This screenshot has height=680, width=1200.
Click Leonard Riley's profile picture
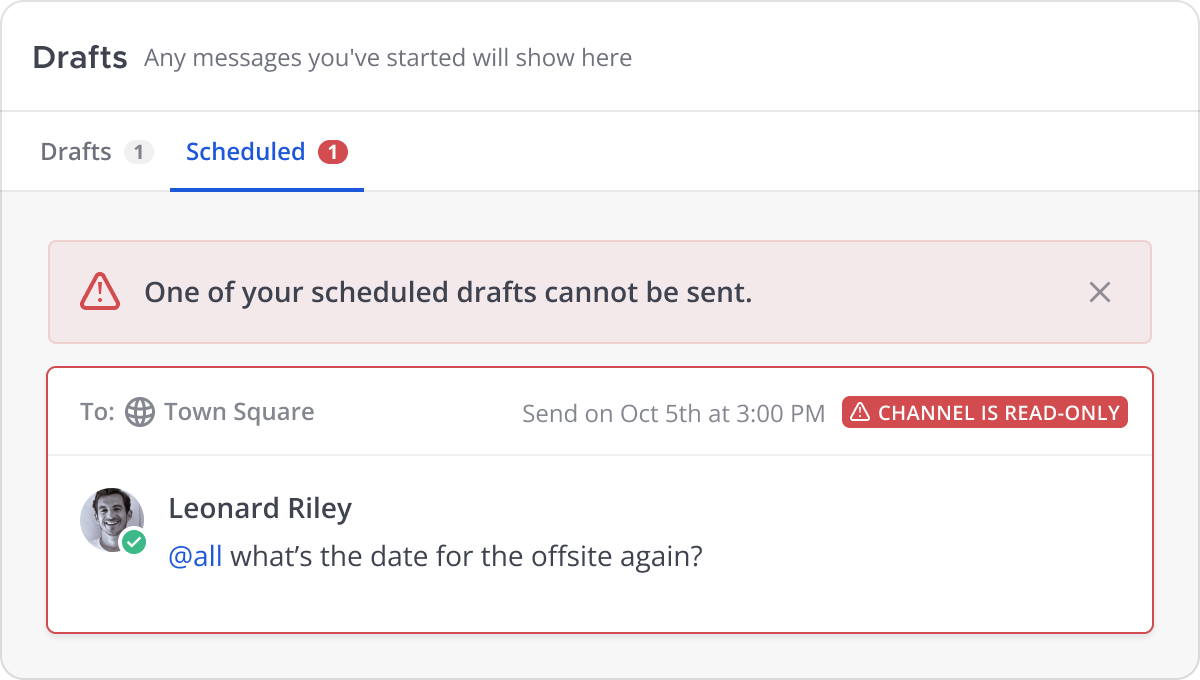(112, 520)
